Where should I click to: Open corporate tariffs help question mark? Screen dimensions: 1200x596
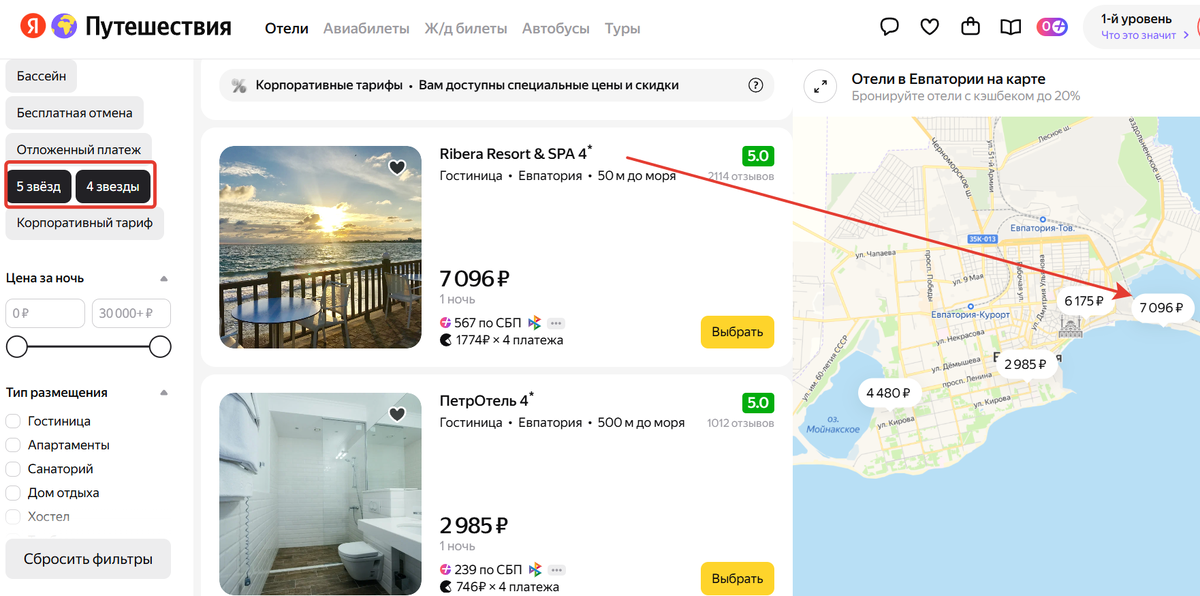pos(756,85)
